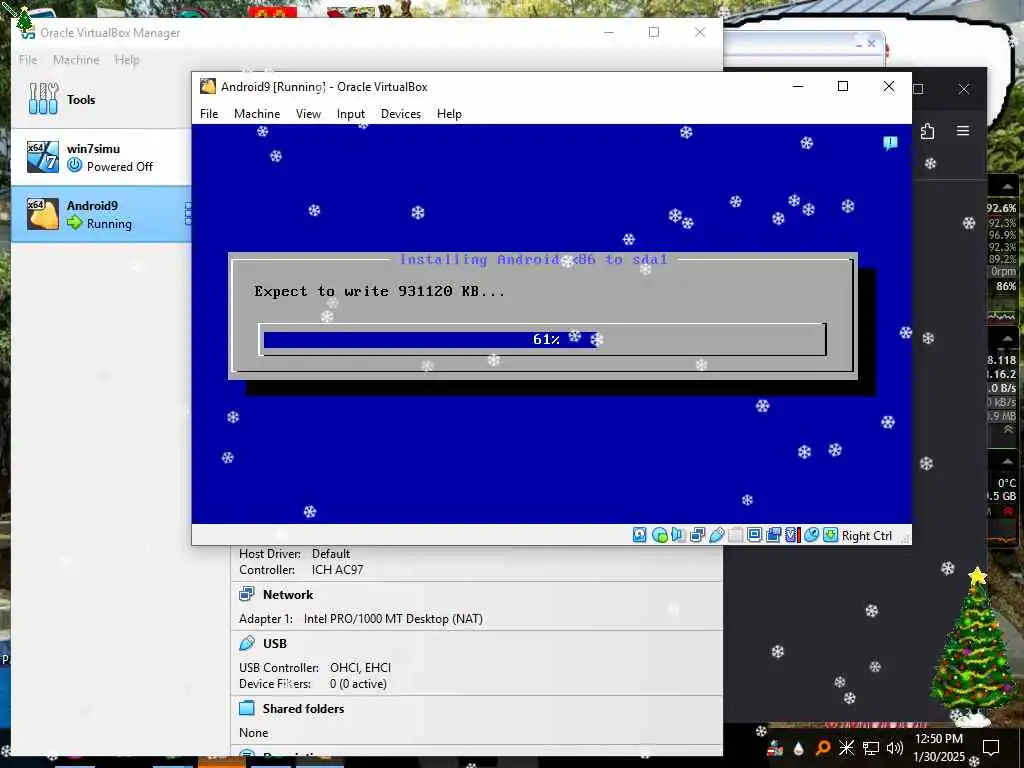Click the USB devices indicator in VM status bar

(x=716, y=536)
